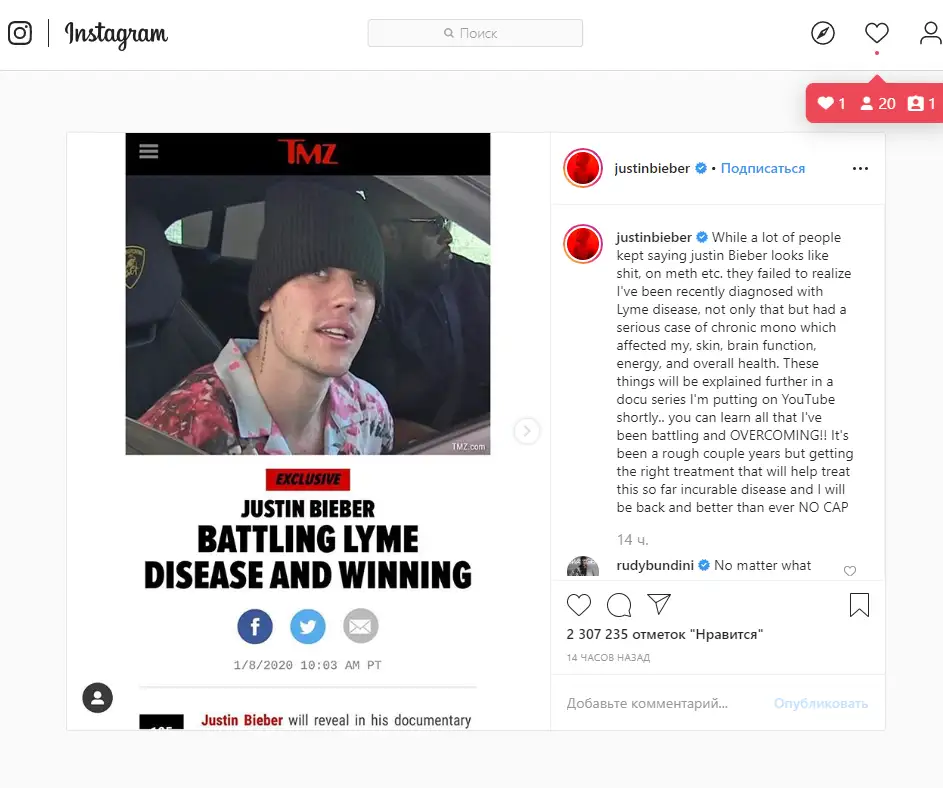
Task: Click the comment speech bubble icon
Action: tap(619, 605)
